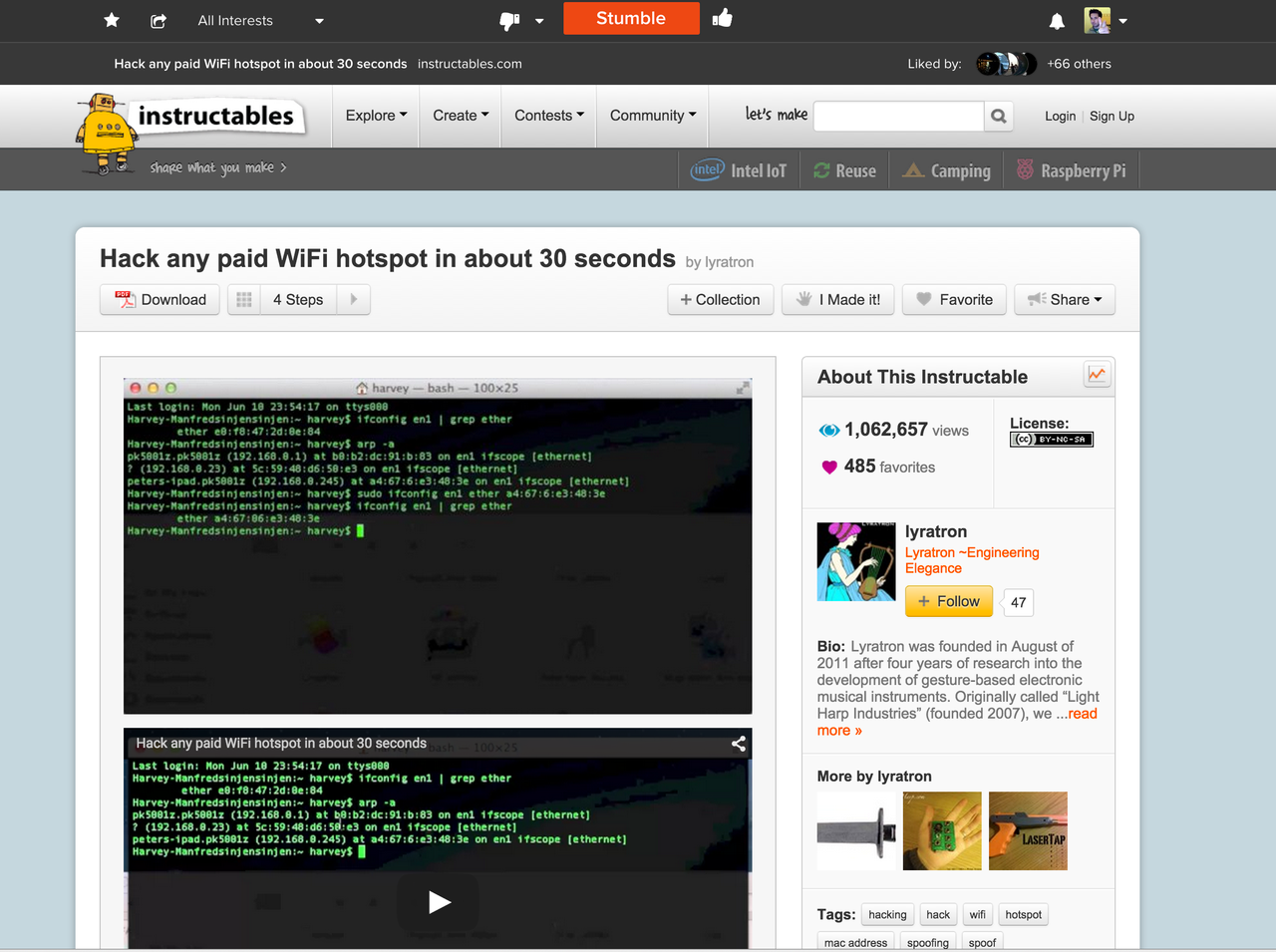Screen dimensions: 1276x952
Task: Open the Create menu
Action: click(461, 116)
